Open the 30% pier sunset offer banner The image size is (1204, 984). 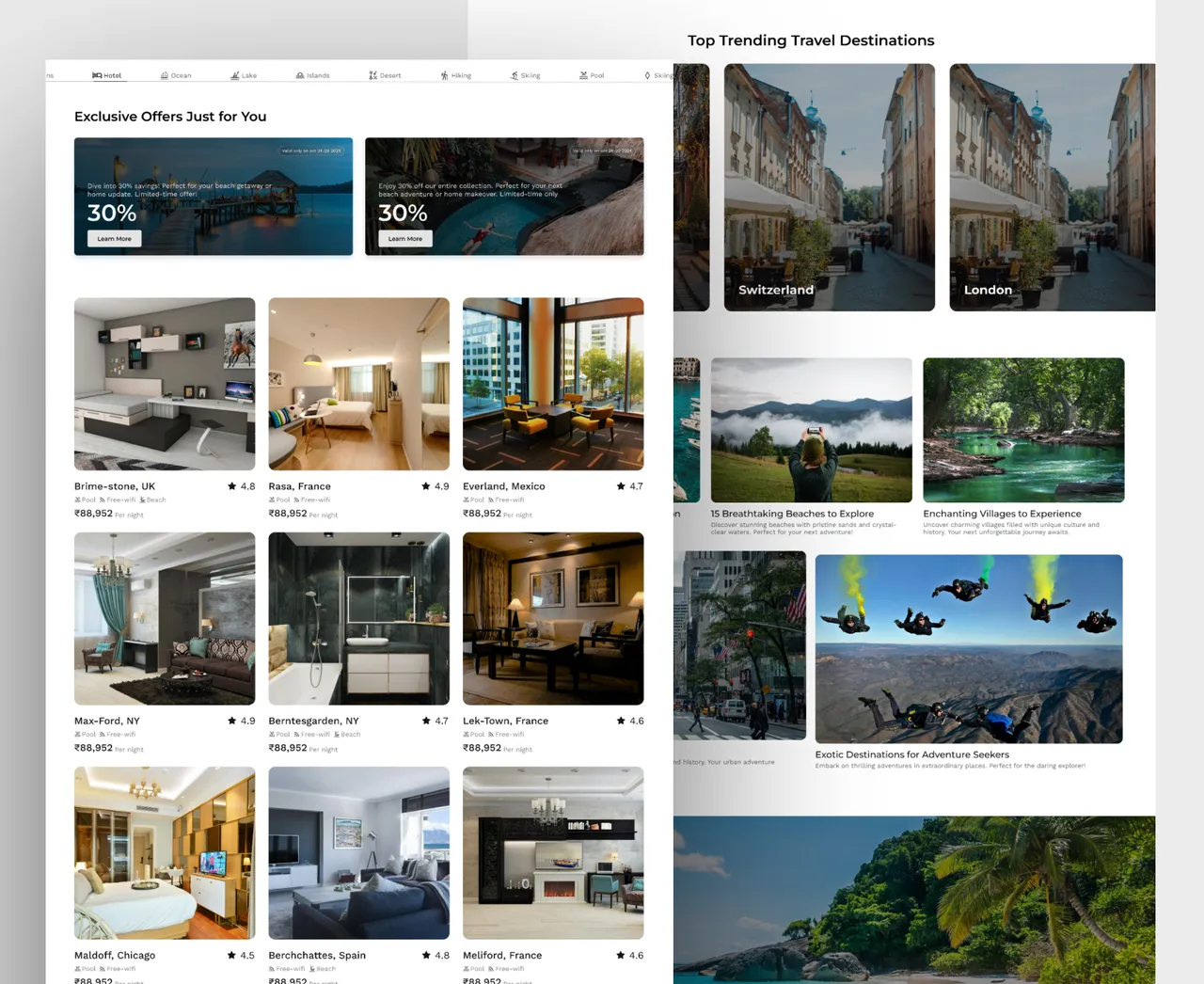coord(214,197)
